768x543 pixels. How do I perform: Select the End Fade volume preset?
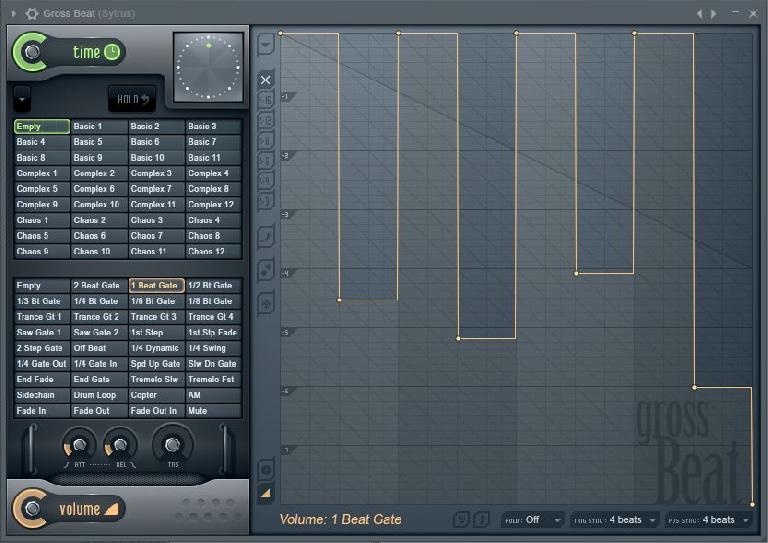pyautogui.click(x=42, y=379)
